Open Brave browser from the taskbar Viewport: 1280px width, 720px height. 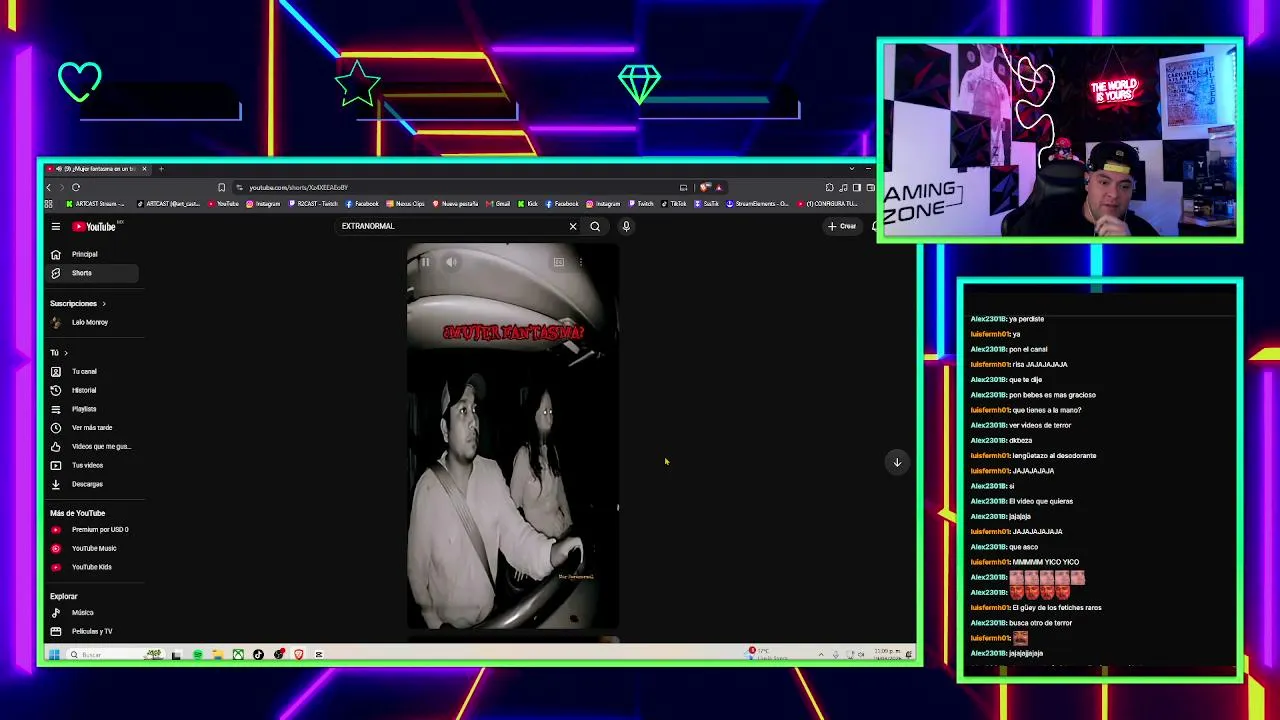(298, 655)
